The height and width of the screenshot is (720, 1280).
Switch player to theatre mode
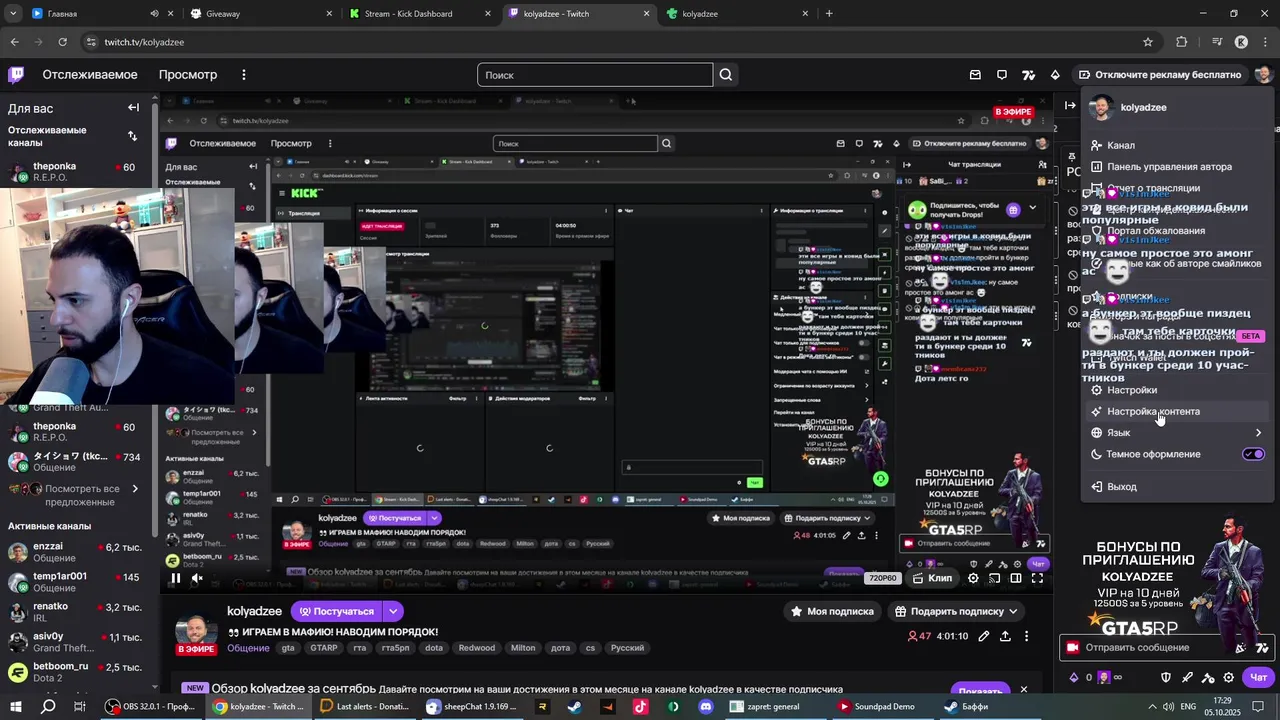click(1016, 578)
